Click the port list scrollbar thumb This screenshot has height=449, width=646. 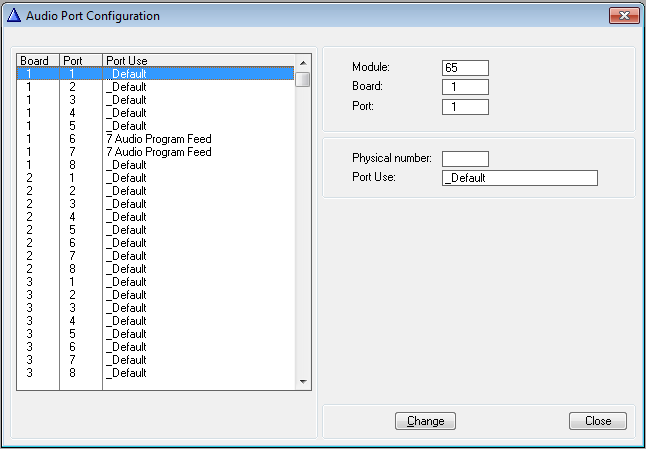[x=302, y=80]
